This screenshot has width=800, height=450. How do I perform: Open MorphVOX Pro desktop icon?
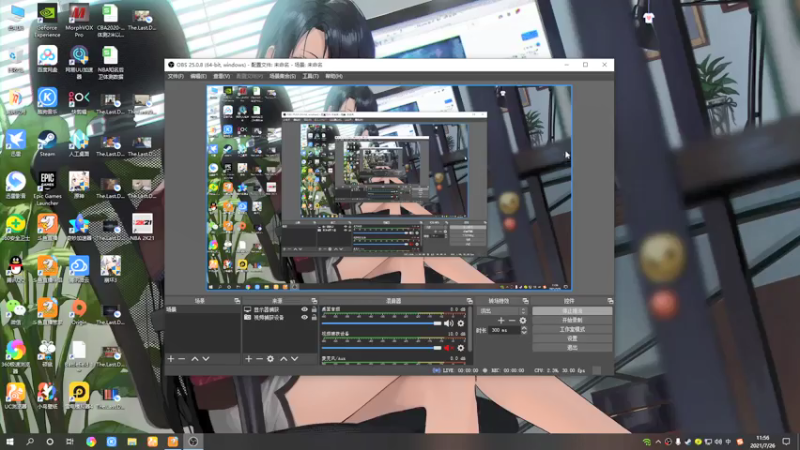click(x=79, y=20)
